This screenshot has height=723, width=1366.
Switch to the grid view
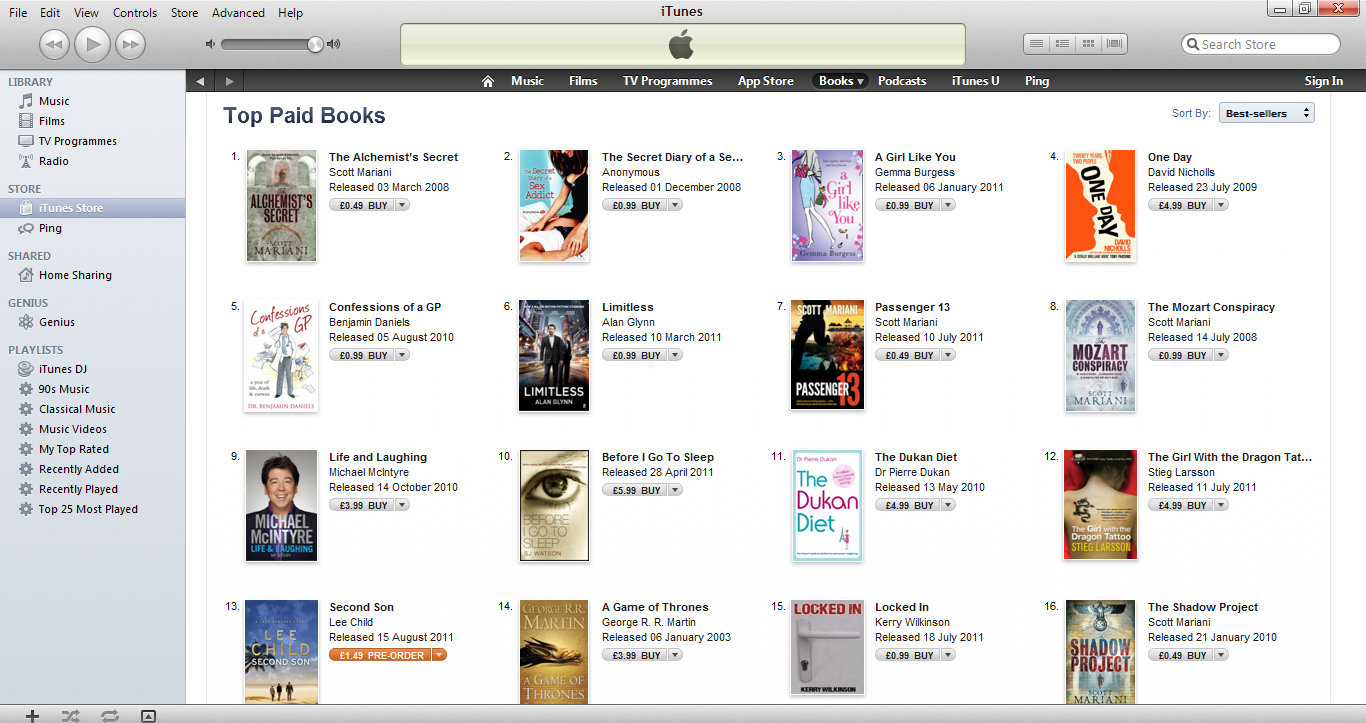click(1088, 44)
